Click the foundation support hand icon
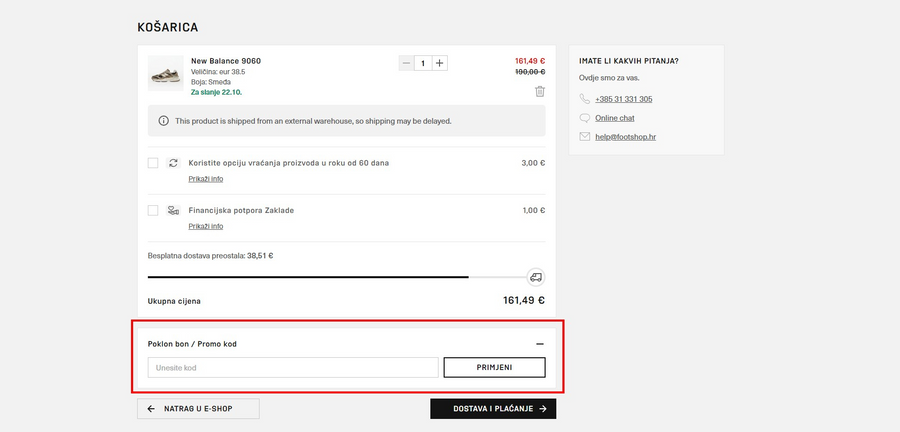This screenshot has height=432, width=900. point(173,210)
